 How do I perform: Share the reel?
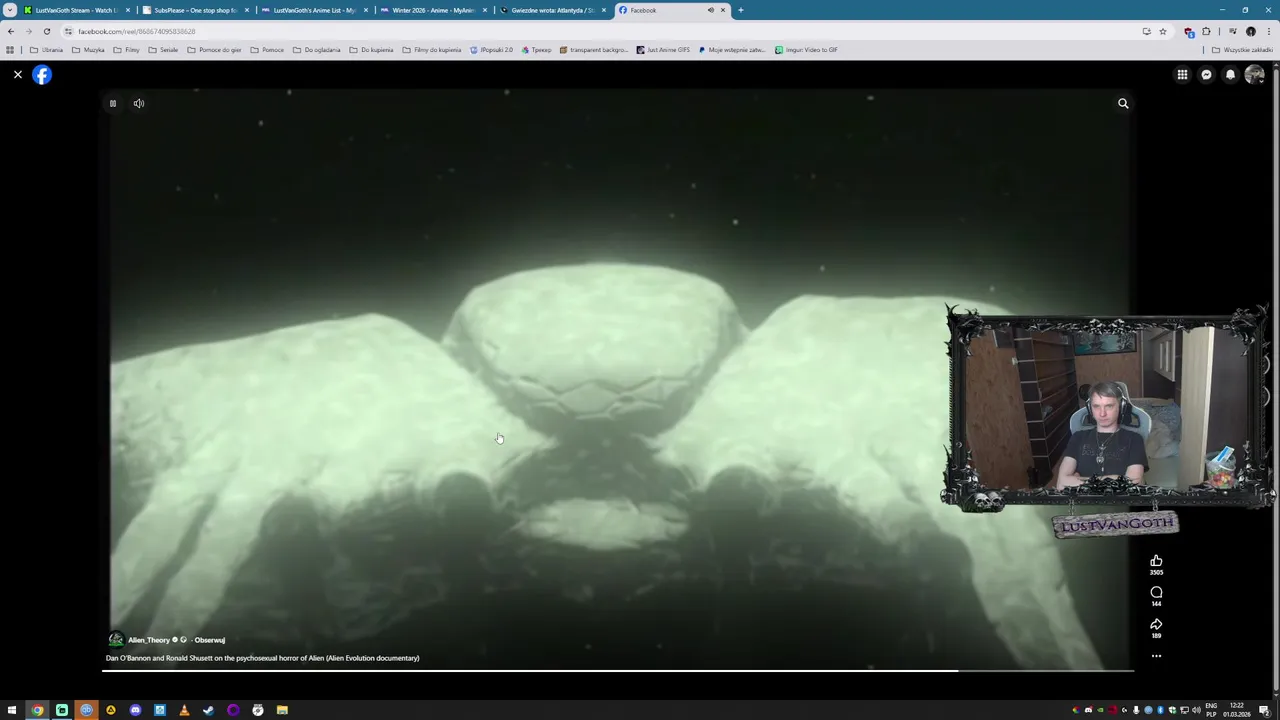pos(1156,625)
